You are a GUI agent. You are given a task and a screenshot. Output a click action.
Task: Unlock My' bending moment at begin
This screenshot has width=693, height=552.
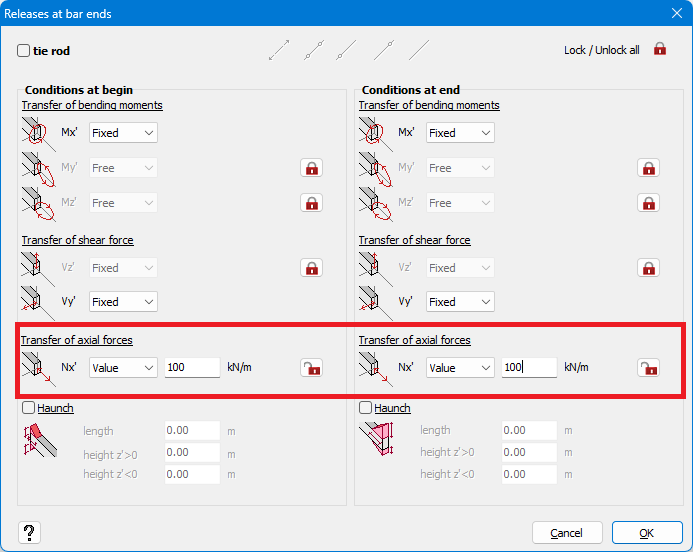coord(311,168)
